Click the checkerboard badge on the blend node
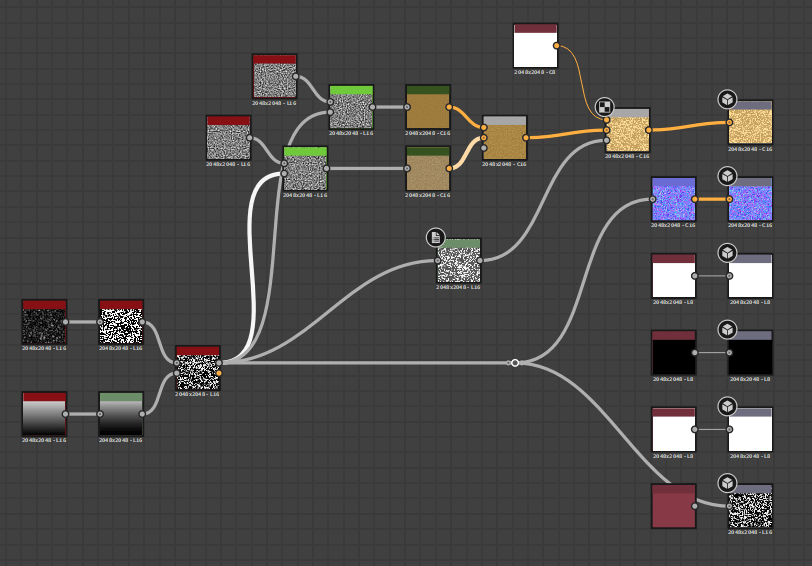Image resolution: width=812 pixels, height=566 pixels. tap(604, 106)
